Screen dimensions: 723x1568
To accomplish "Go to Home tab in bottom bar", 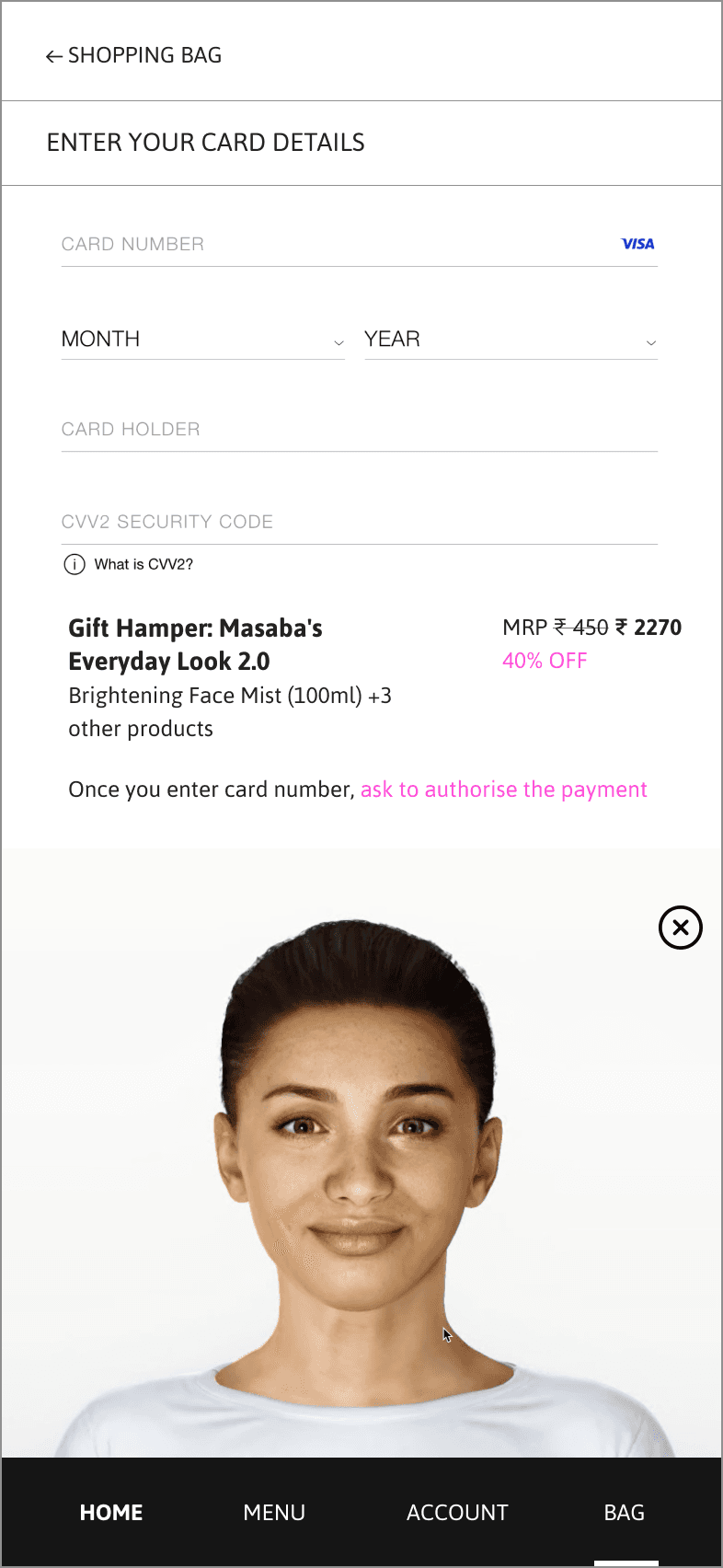I will [111, 1513].
